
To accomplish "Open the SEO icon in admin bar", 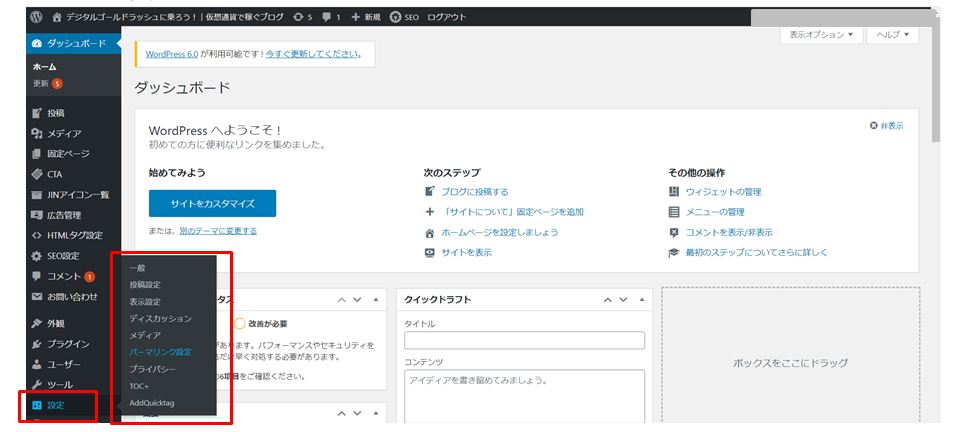I will point(396,17).
